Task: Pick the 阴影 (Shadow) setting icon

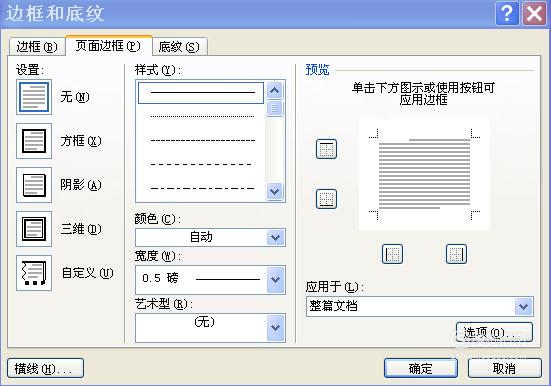Action: click(34, 185)
